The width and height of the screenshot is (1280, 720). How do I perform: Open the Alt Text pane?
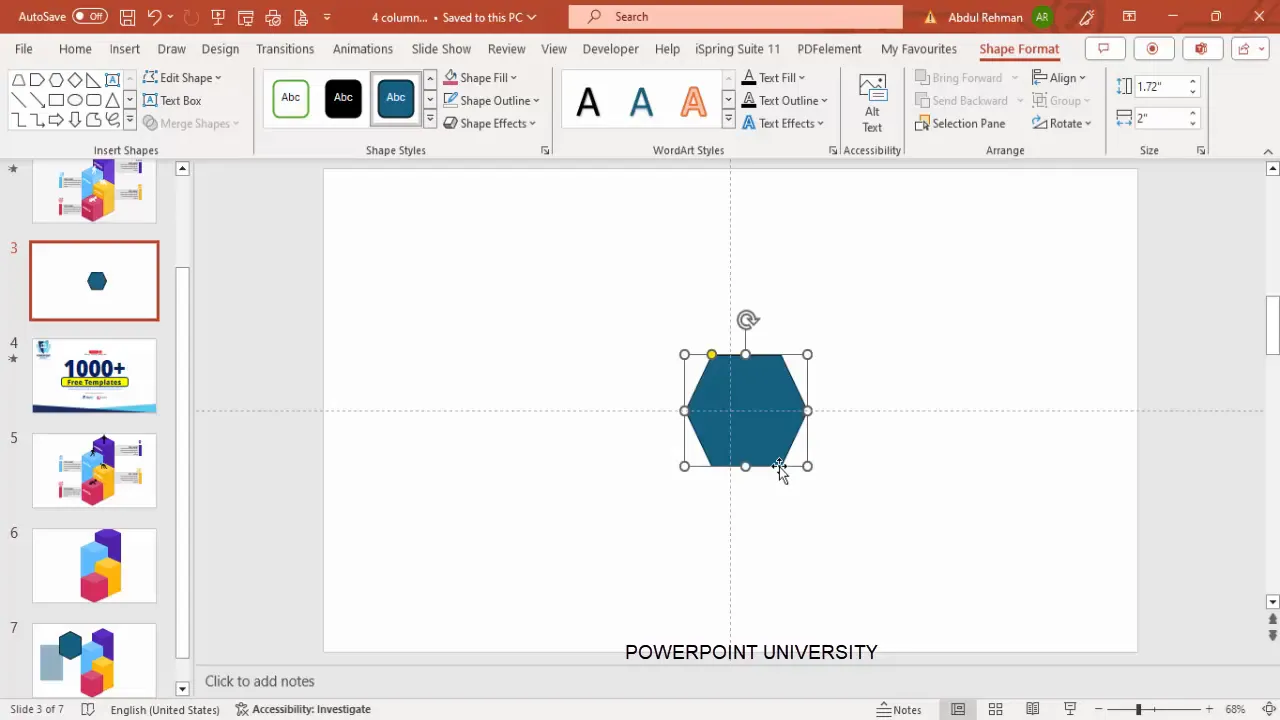[872, 103]
